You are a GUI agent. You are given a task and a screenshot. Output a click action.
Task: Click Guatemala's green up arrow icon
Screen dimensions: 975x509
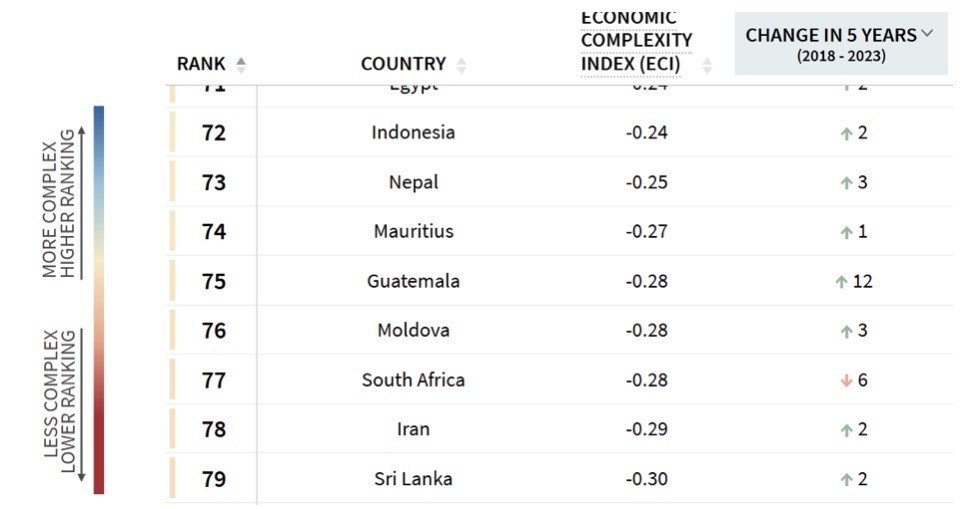click(x=841, y=282)
